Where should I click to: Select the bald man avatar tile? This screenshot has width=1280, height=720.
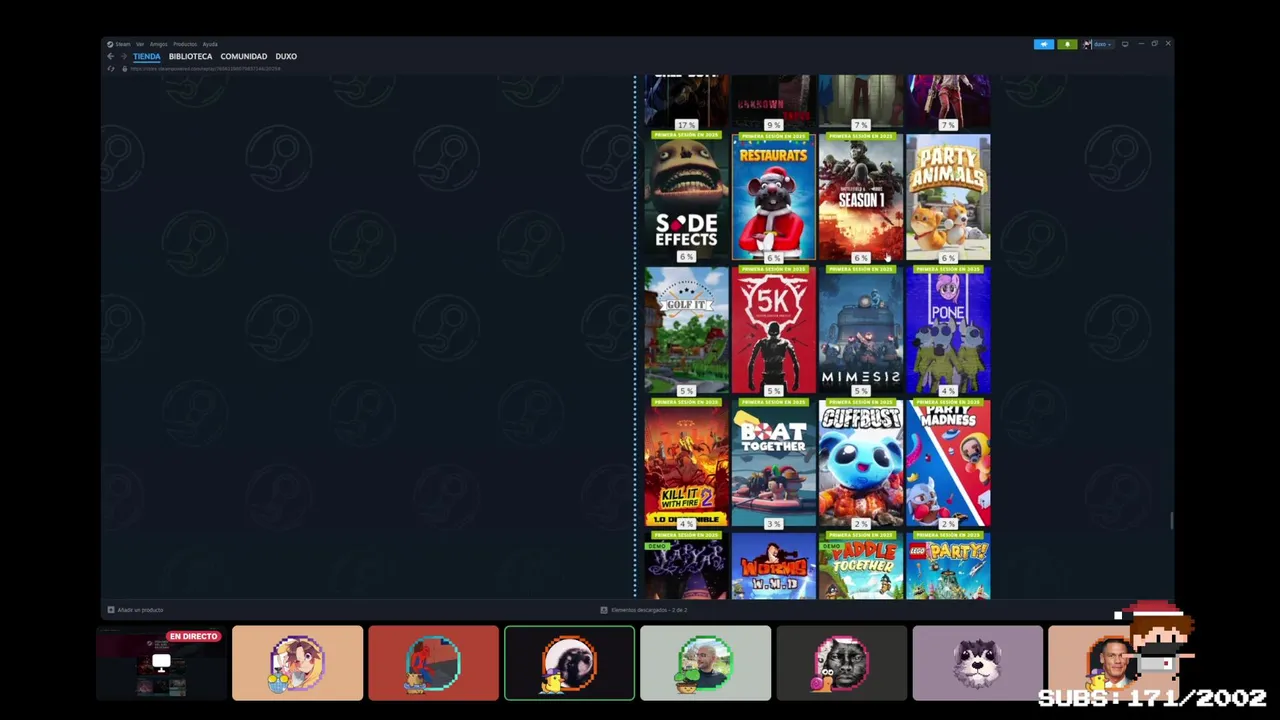[705, 663]
